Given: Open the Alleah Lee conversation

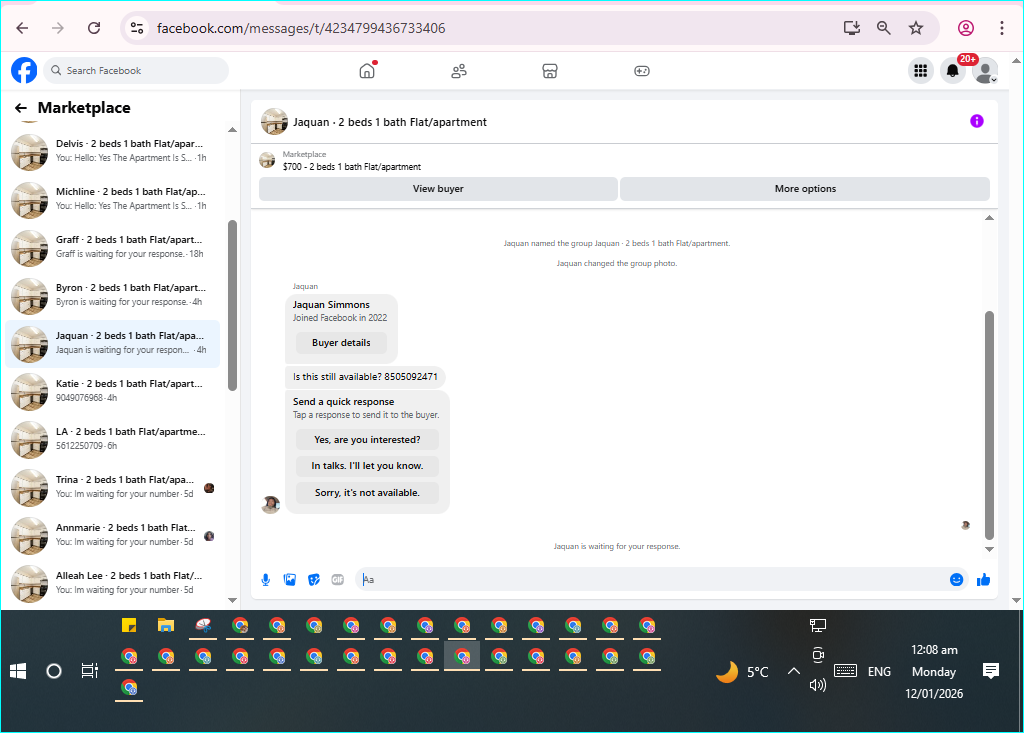Looking at the screenshot, I should [112, 583].
